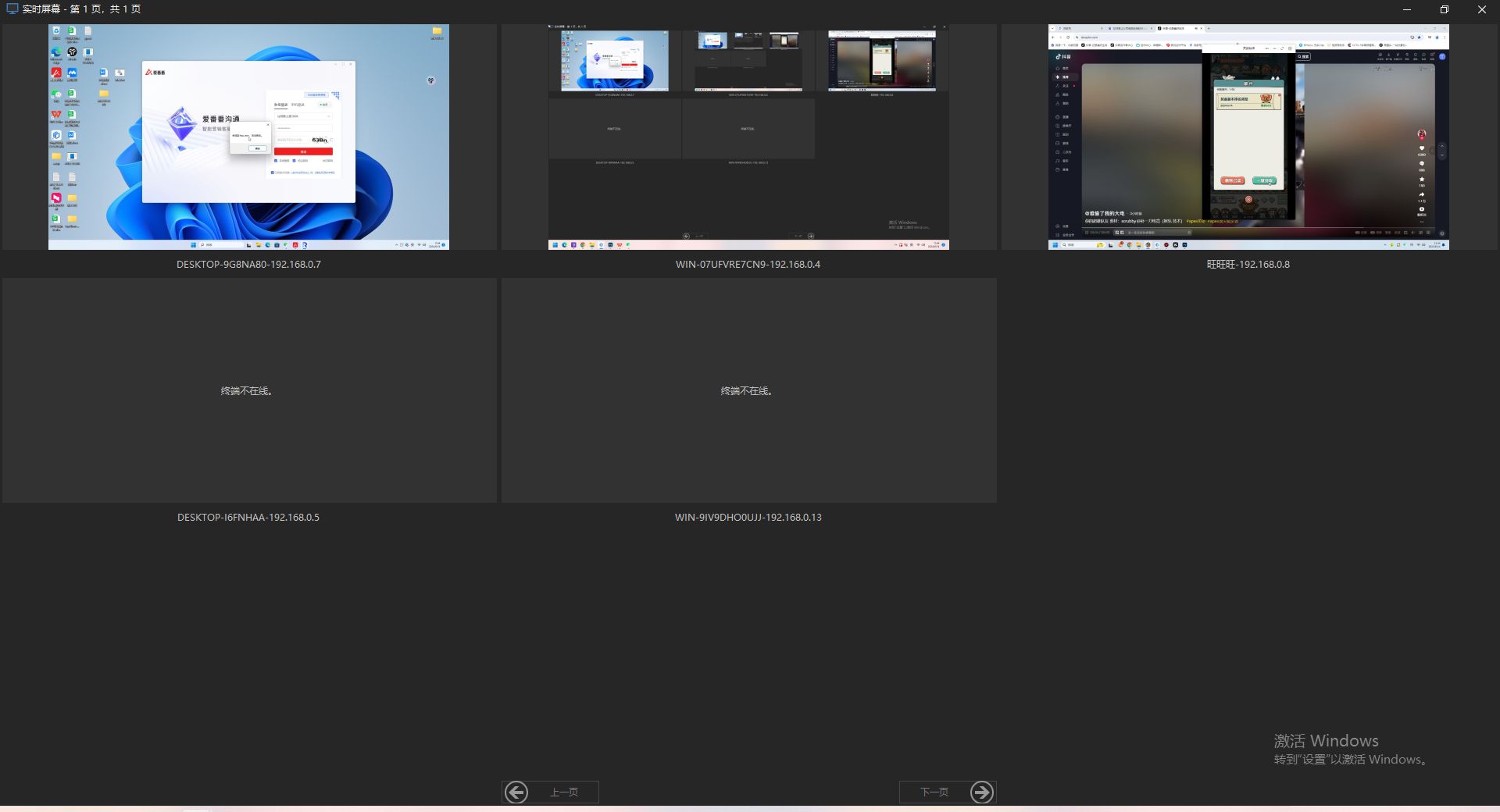Screen dimensions: 1500x812
Task: Click the label WIN-07UFVRE7CN9-192.168.0.4
Action: click(x=748, y=265)
